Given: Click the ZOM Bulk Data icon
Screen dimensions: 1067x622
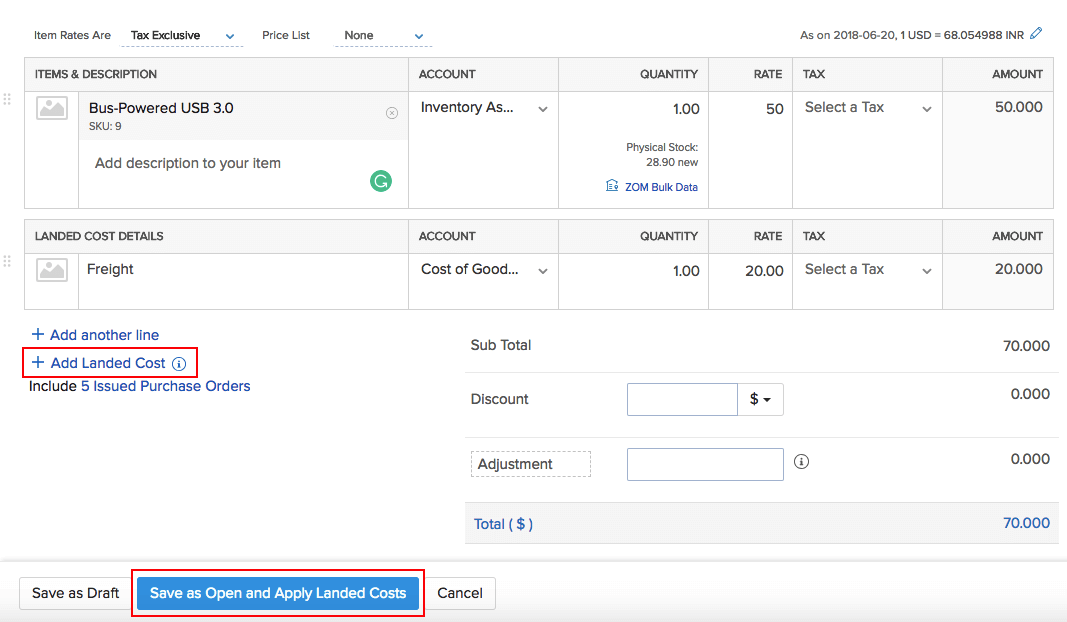Looking at the screenshot, I should click(611, 186).
